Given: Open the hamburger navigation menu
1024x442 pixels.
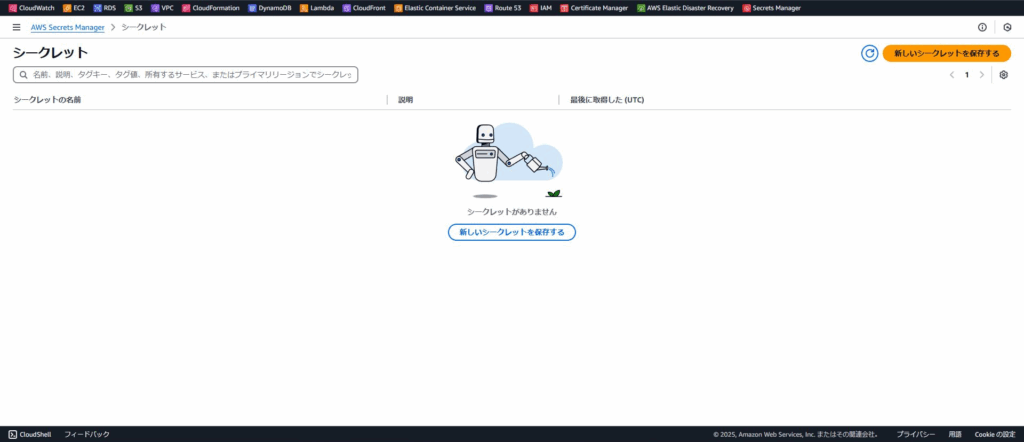Looking at the screenshot, I should [16, 27].
